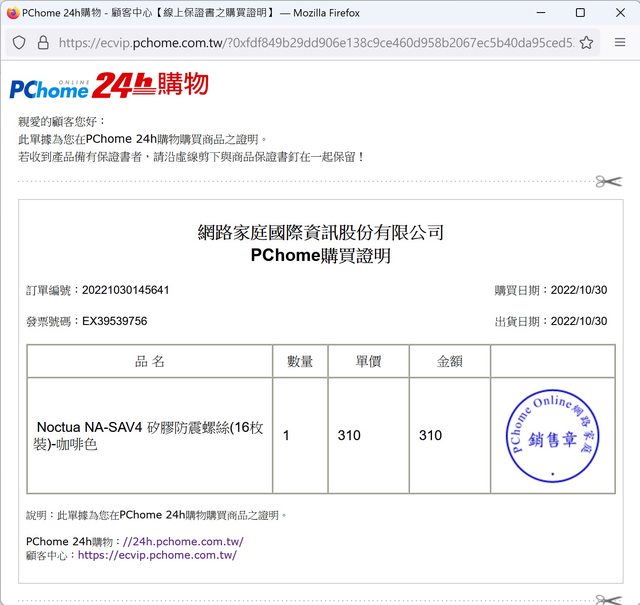640x605 pixels.
Task: Bookmark this page with the star icon
Action: click(587, 43)
